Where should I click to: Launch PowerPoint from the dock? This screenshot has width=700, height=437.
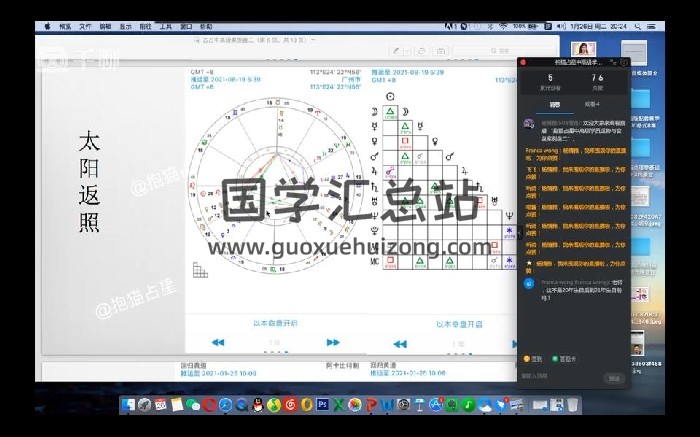pyautogui.click(x=371, y=405)
